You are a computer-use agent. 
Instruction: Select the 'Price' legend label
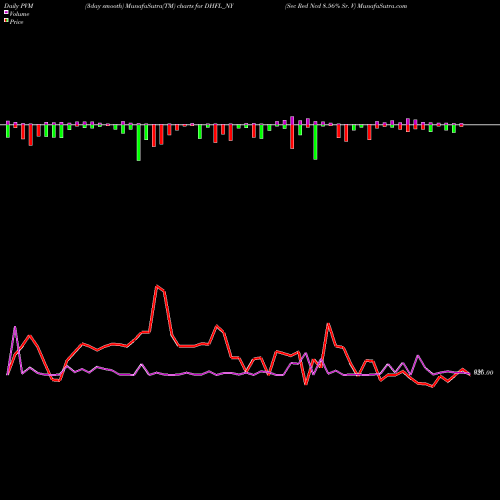point(16,22)
